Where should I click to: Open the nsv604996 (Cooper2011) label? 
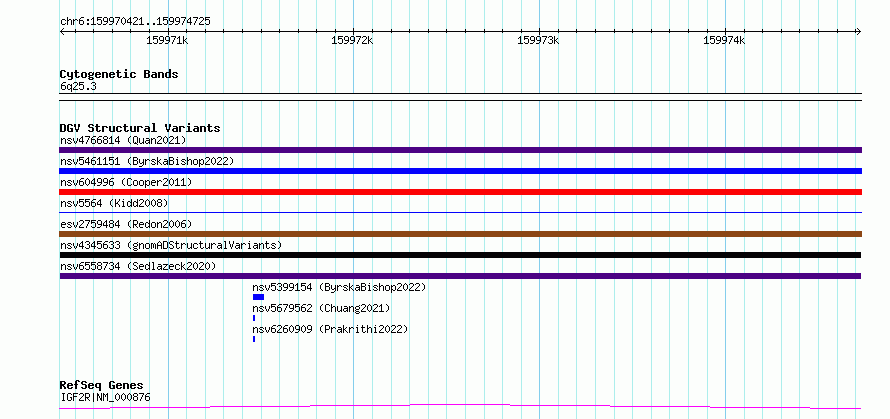tap(126, 182)
